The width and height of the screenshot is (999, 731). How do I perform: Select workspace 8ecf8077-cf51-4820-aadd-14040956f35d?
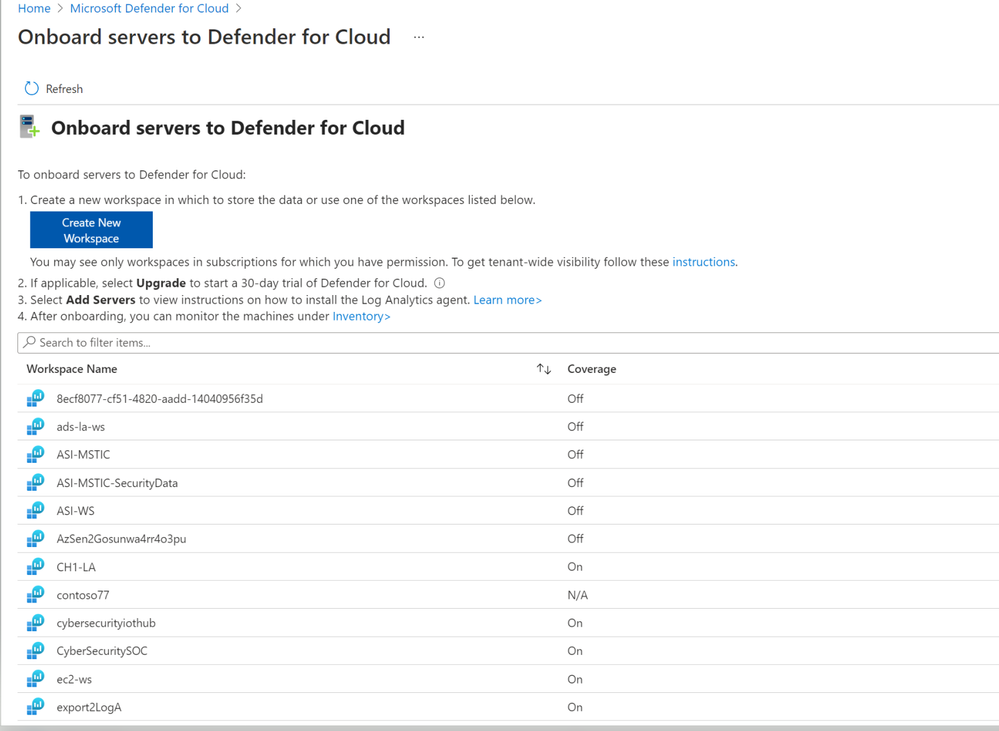click(x=159, y=398)
